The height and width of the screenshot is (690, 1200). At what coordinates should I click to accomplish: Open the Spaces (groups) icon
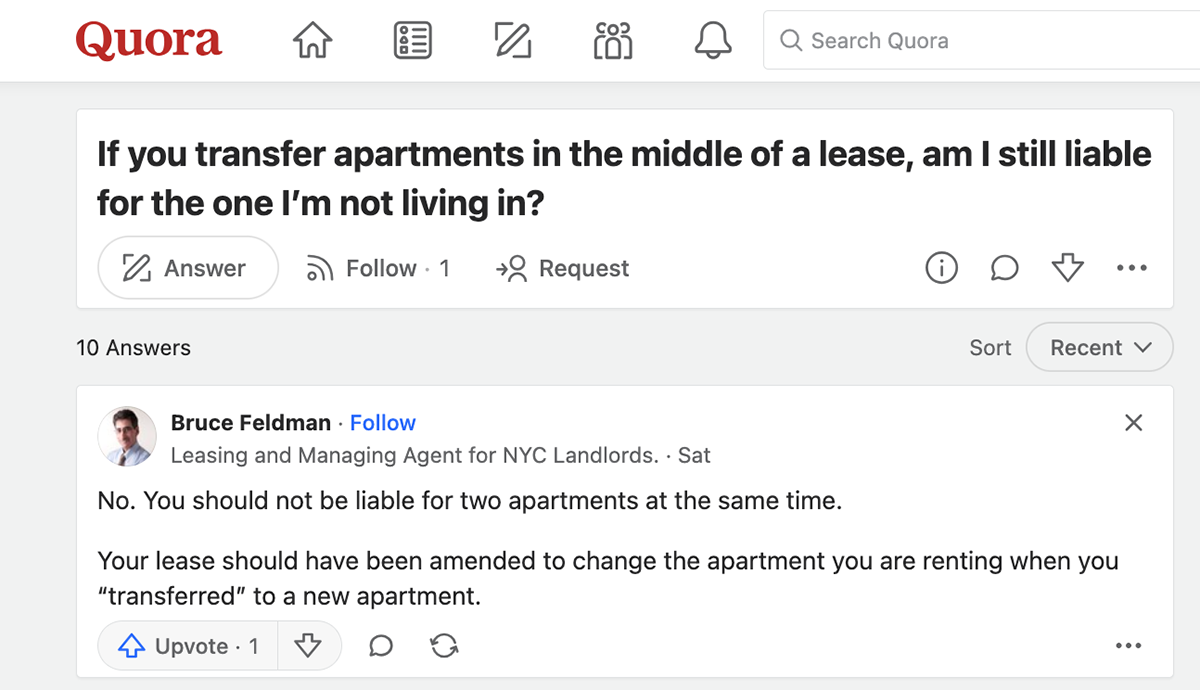point(612,40)
